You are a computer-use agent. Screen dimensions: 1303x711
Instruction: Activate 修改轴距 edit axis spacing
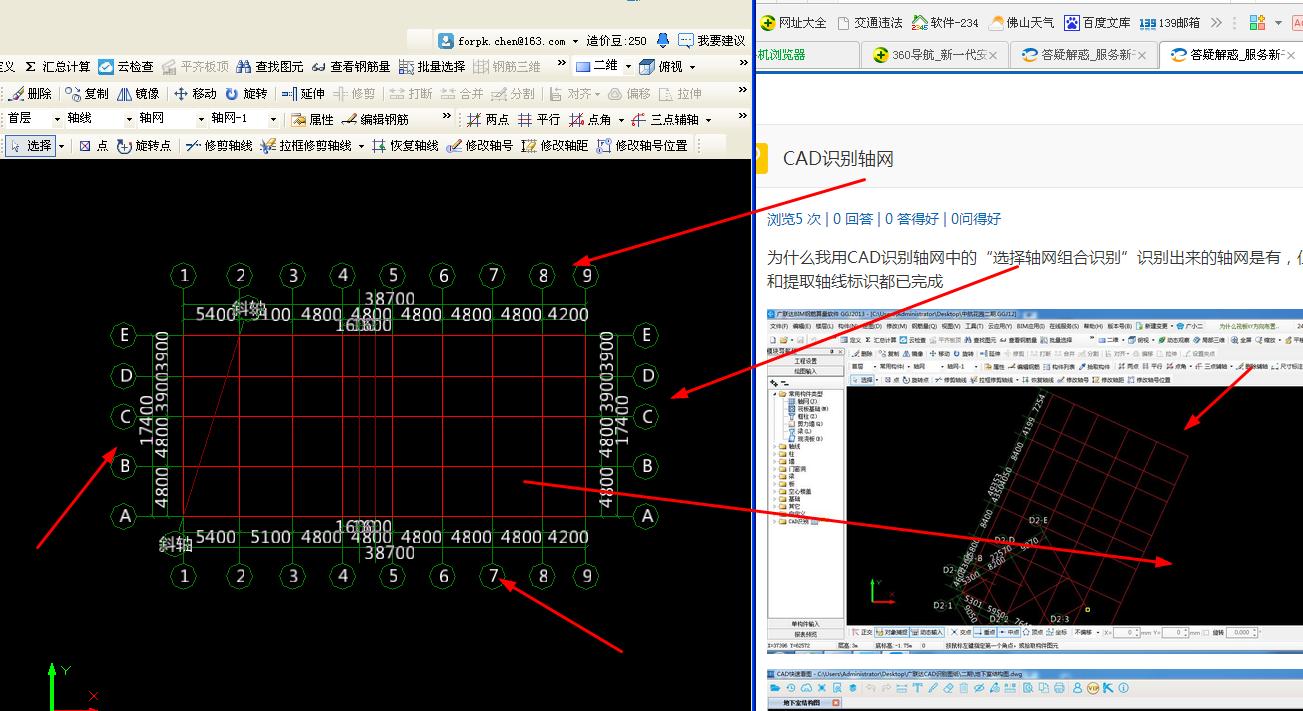(x=554, y=145)
